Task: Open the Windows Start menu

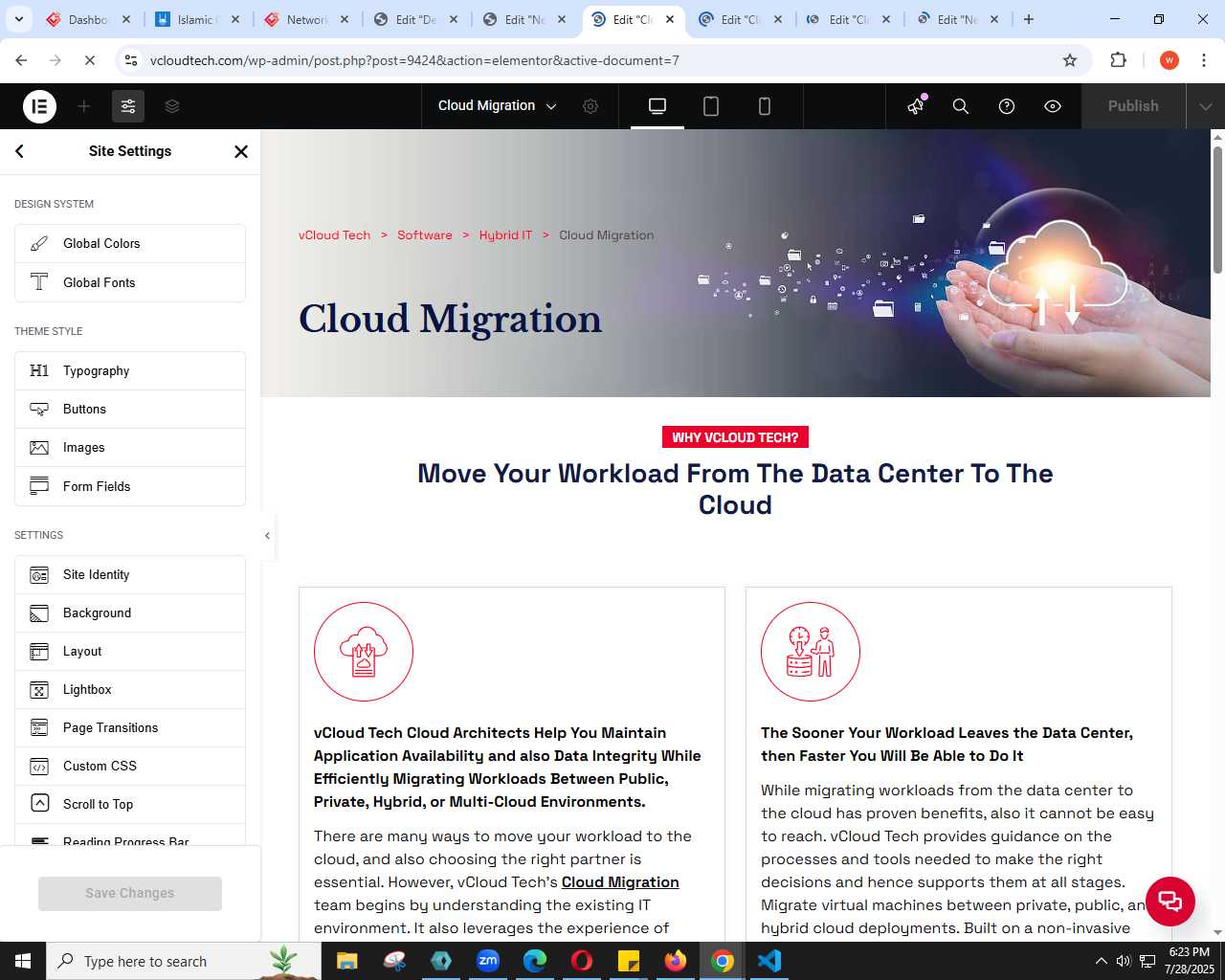Action: pyautogui.click(x=23, y=961)
